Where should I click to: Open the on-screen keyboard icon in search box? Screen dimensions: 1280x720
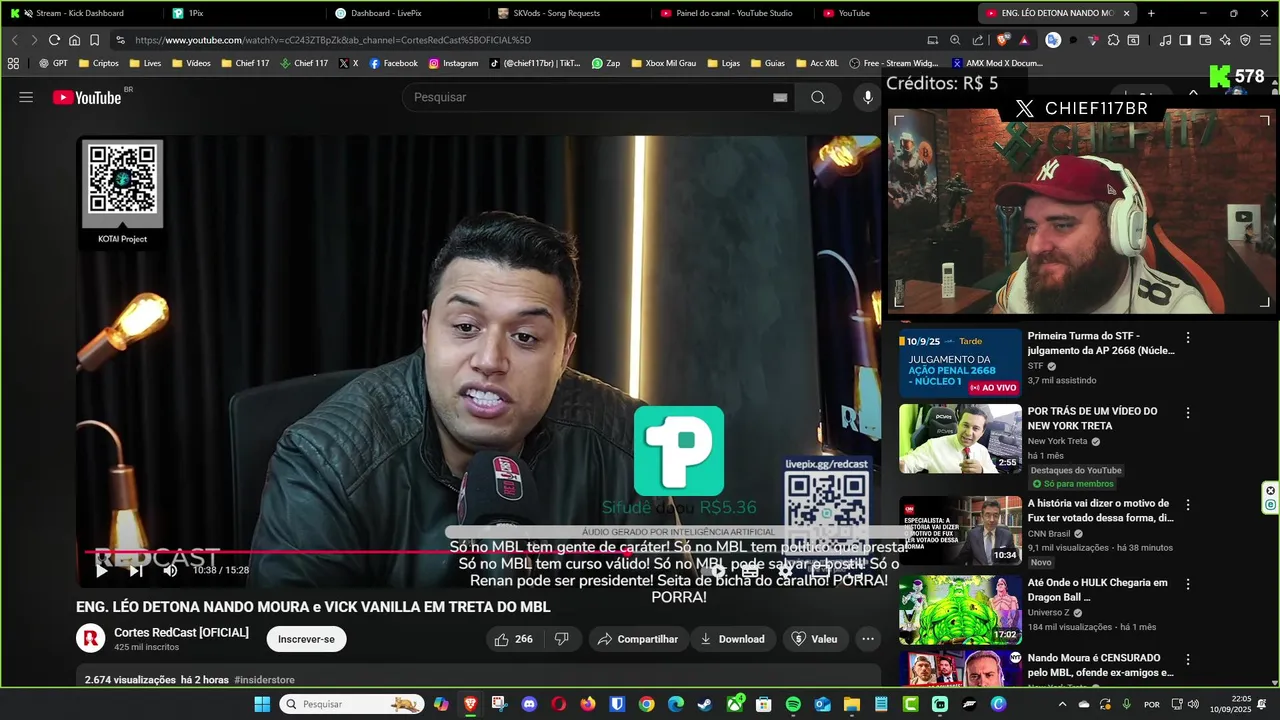click(780, 97)
